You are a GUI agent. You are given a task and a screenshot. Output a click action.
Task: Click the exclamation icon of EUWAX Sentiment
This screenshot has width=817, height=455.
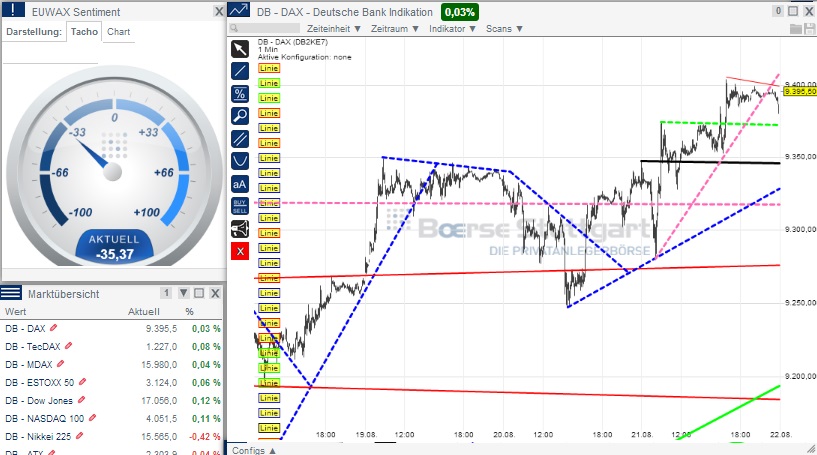[13, 9]
